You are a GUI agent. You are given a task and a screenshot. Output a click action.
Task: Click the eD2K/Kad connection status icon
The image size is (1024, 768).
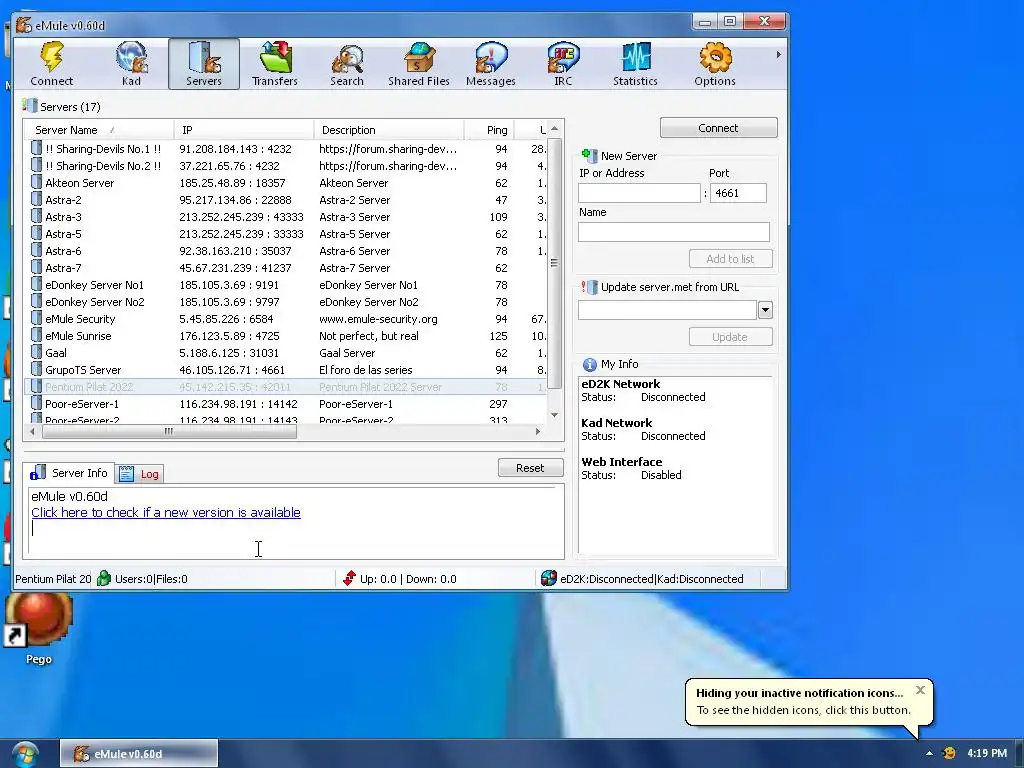(x=549, y=579)
